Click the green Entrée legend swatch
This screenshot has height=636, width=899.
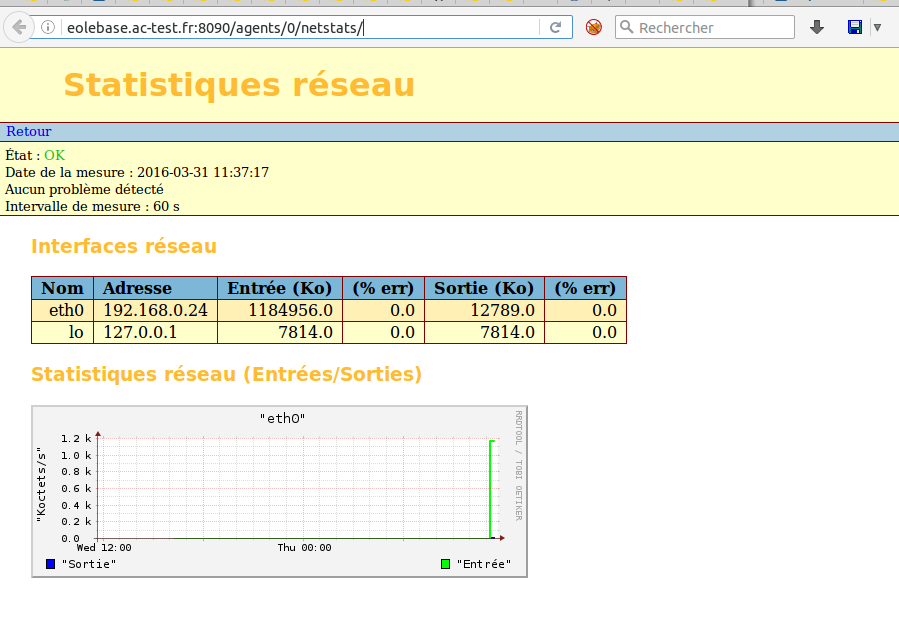tap(446, 565)
